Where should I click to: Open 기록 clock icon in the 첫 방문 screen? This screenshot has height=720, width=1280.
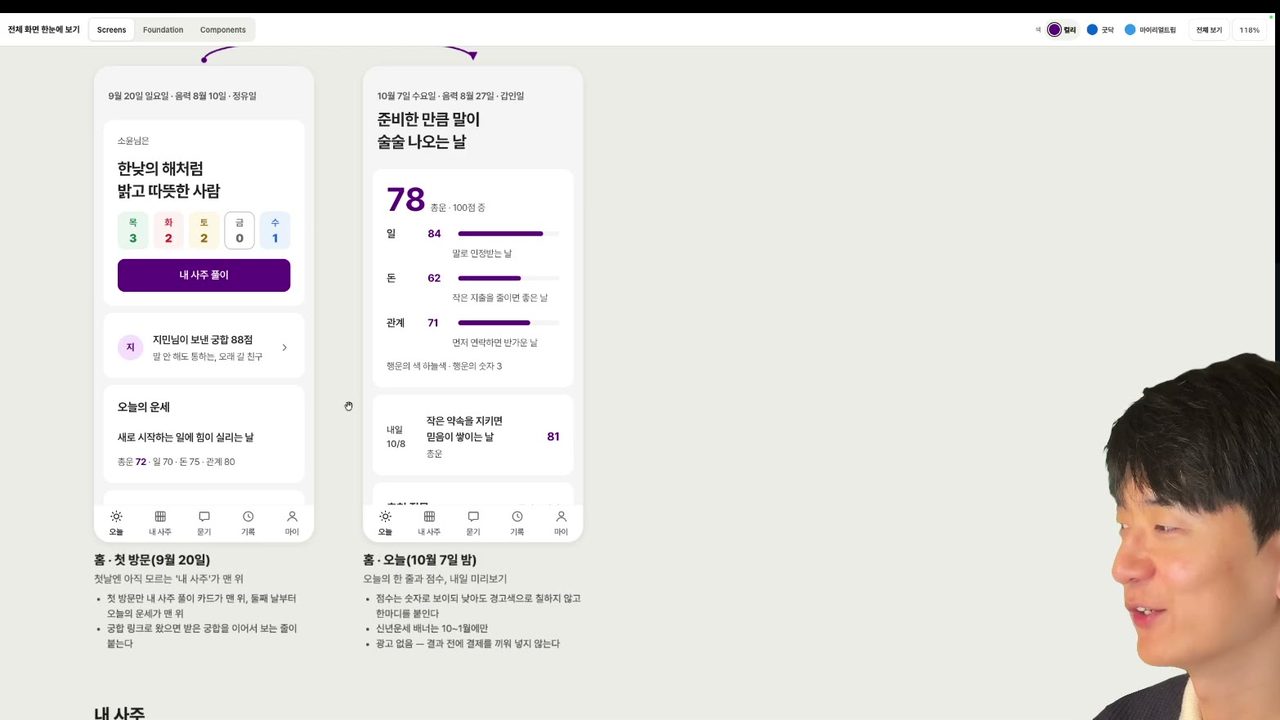248,517
